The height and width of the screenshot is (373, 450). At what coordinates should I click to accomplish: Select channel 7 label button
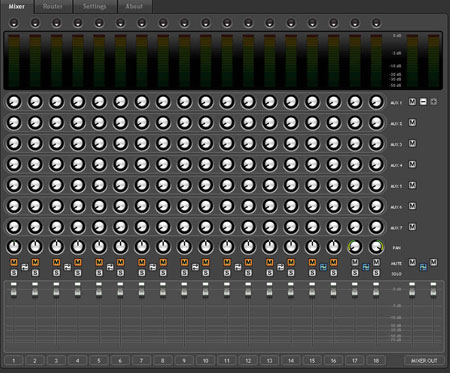tap(142, 361)
